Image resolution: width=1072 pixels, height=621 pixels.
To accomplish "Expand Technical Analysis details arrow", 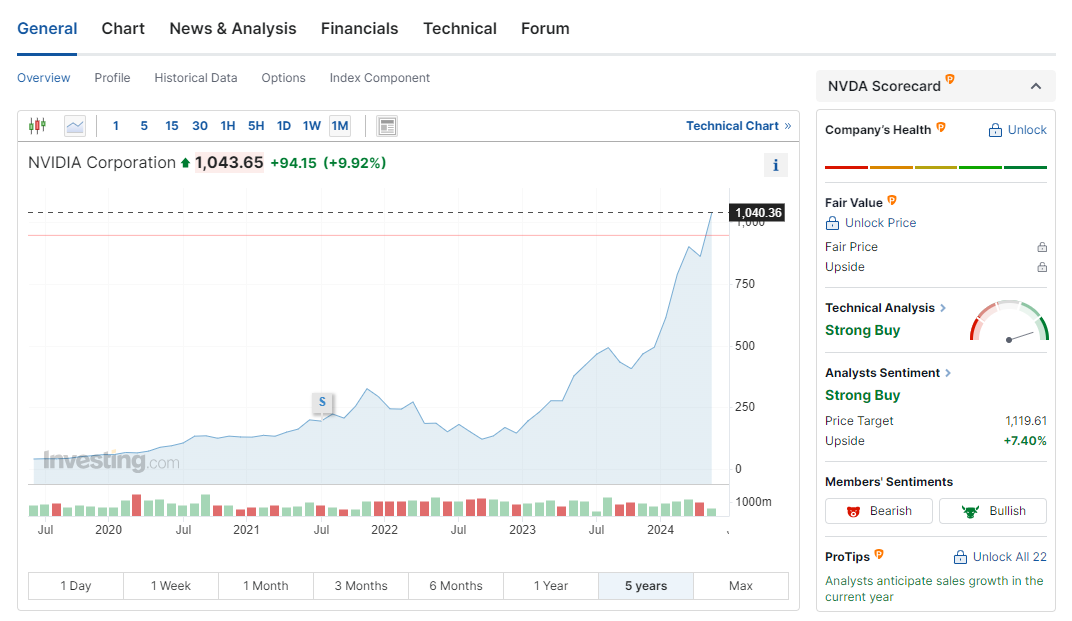I will click(943, 308).
